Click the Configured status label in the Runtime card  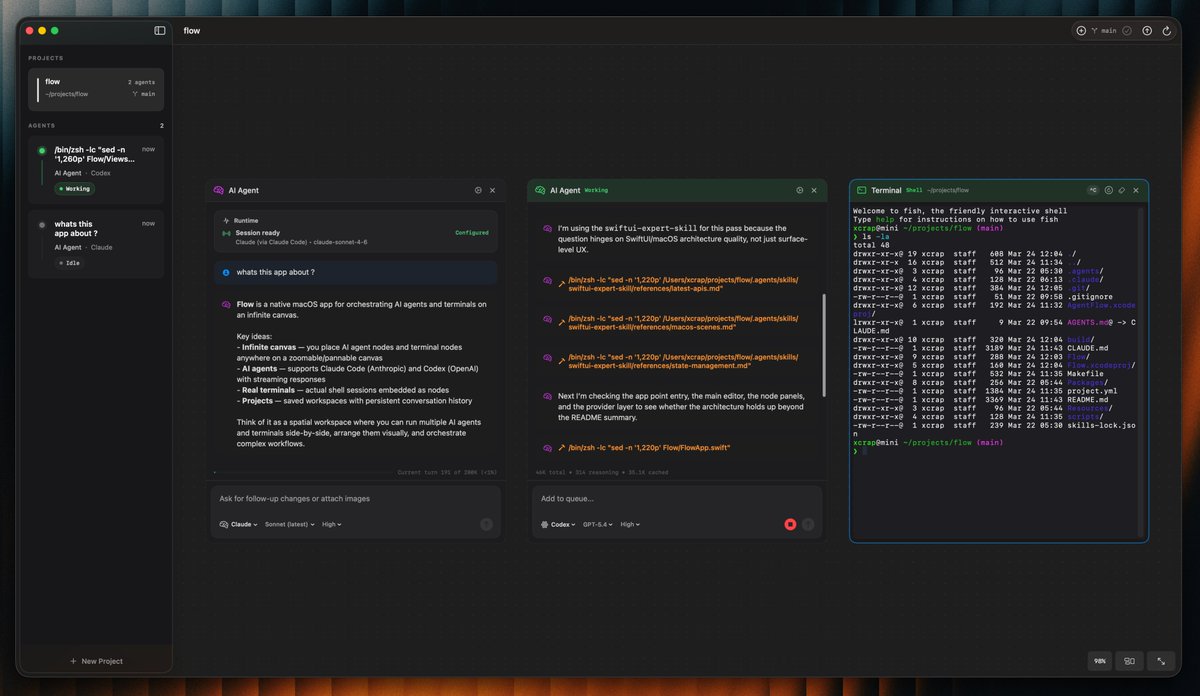472,233
